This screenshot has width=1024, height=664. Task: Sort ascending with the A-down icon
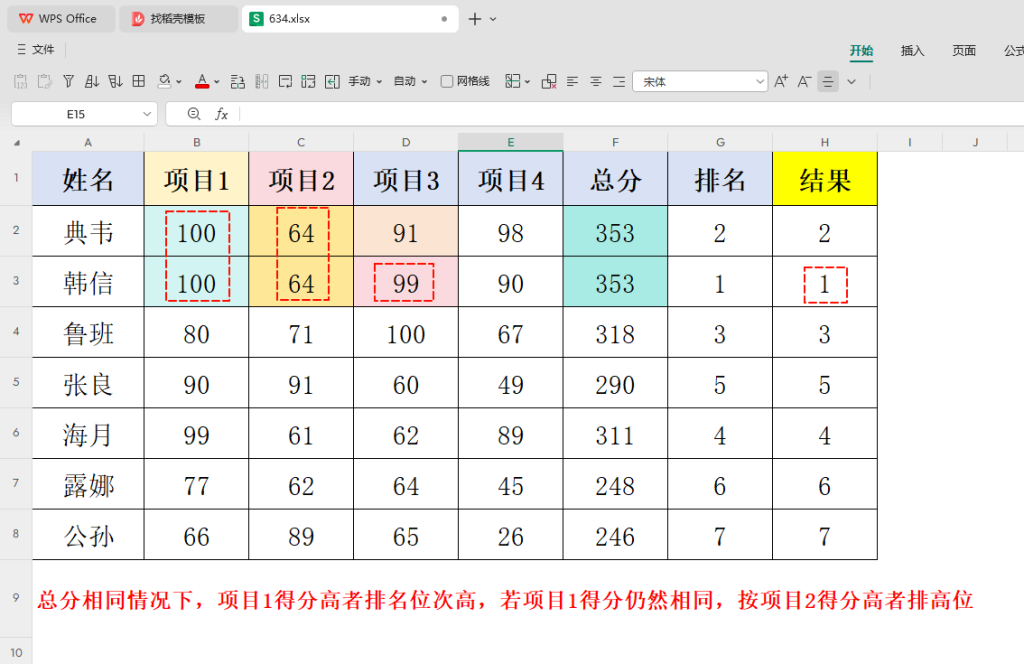coord(92,82)
